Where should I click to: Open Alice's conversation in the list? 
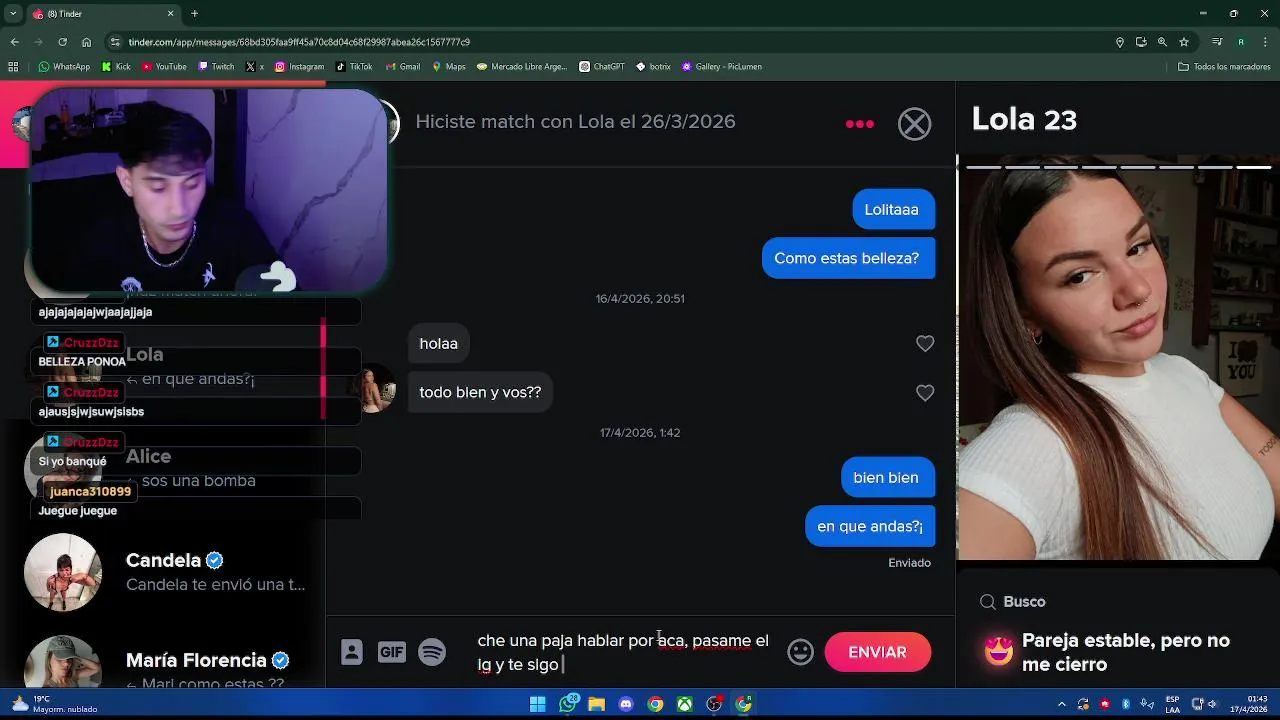pyautogui.click(x=163, y=468)
